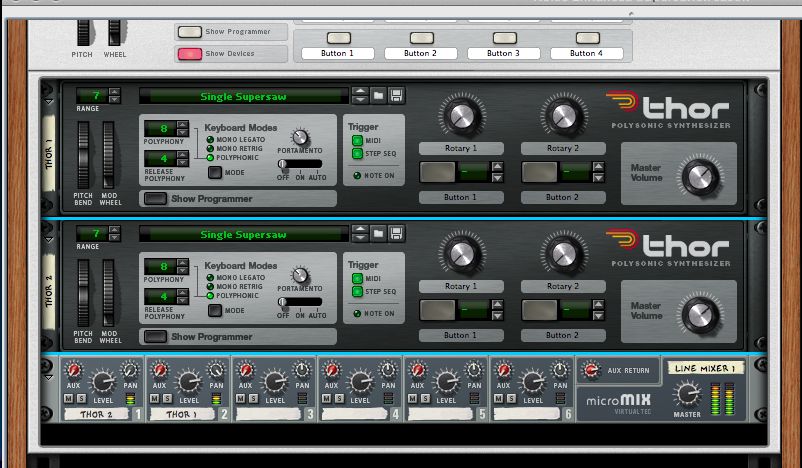
Task: Click Master Volume knob on Thor 1
Action: tap(700, 177)
